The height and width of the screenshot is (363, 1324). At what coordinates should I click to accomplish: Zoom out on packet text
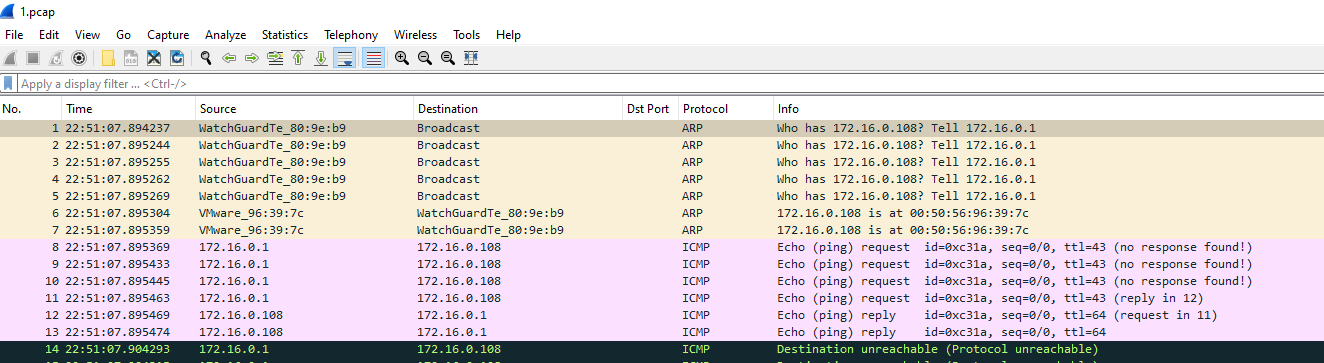(x=425, y=58)
